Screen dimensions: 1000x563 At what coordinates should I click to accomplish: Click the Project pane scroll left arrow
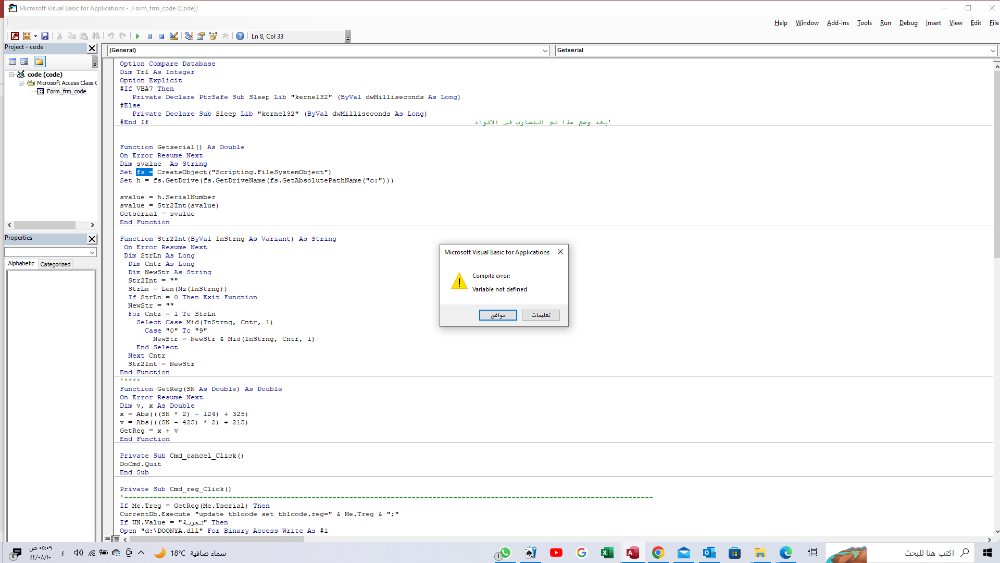point(10,225)
